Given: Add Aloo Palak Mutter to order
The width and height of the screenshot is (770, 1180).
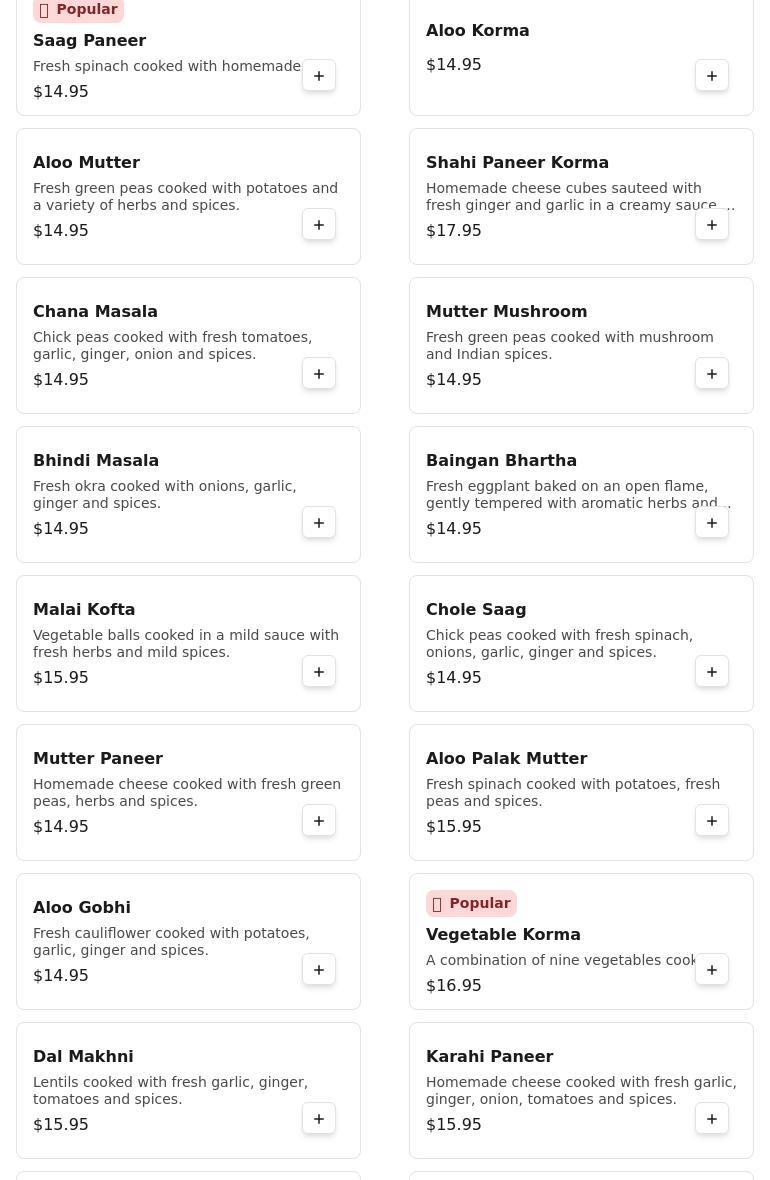Looking at the screenshot, I should pos(712,821).
